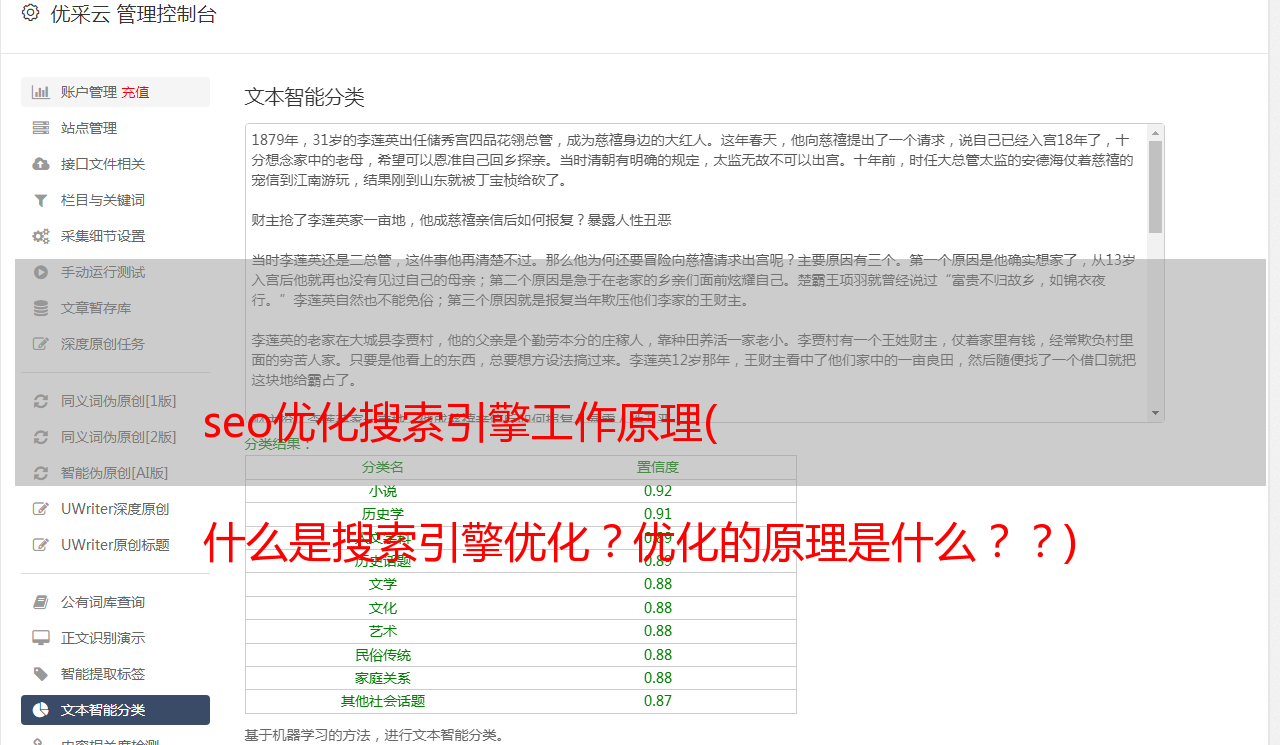The image size is (1280, 745).
Task: Click the book icon for 公有词库查询
Action: [41, 602]
